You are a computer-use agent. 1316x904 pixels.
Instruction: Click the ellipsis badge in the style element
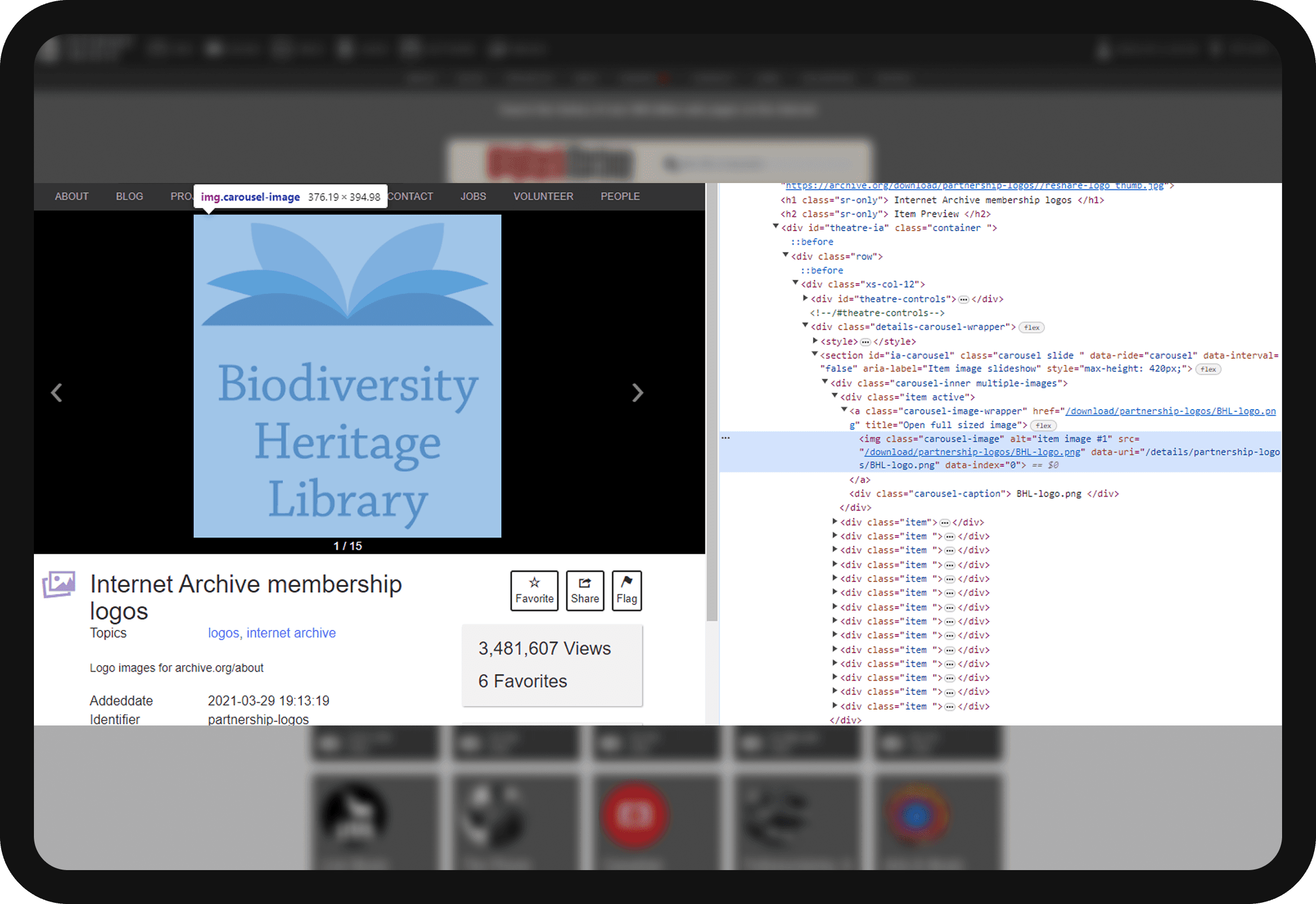865,342
